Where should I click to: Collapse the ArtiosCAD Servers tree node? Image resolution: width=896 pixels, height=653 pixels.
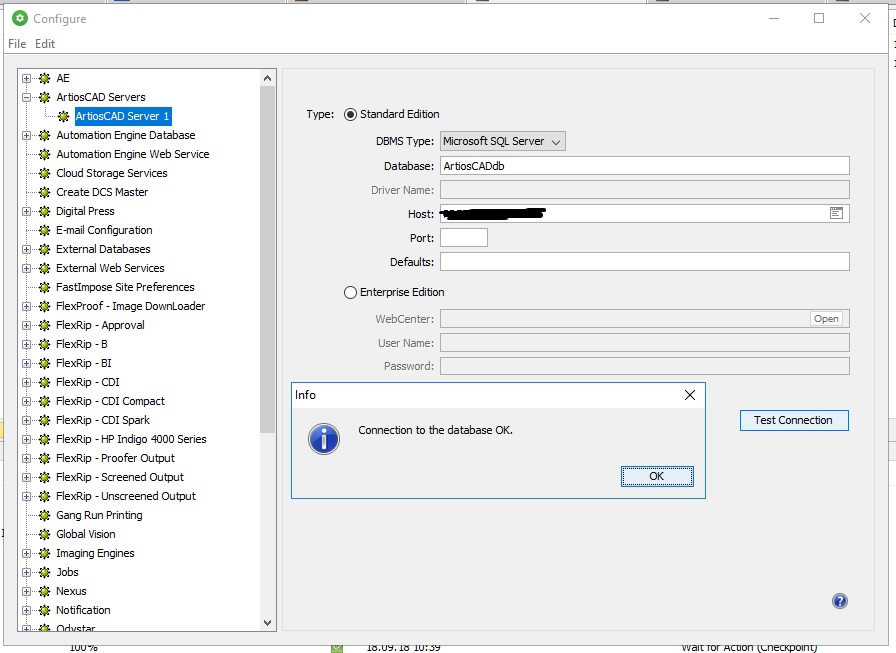point(26,97)
